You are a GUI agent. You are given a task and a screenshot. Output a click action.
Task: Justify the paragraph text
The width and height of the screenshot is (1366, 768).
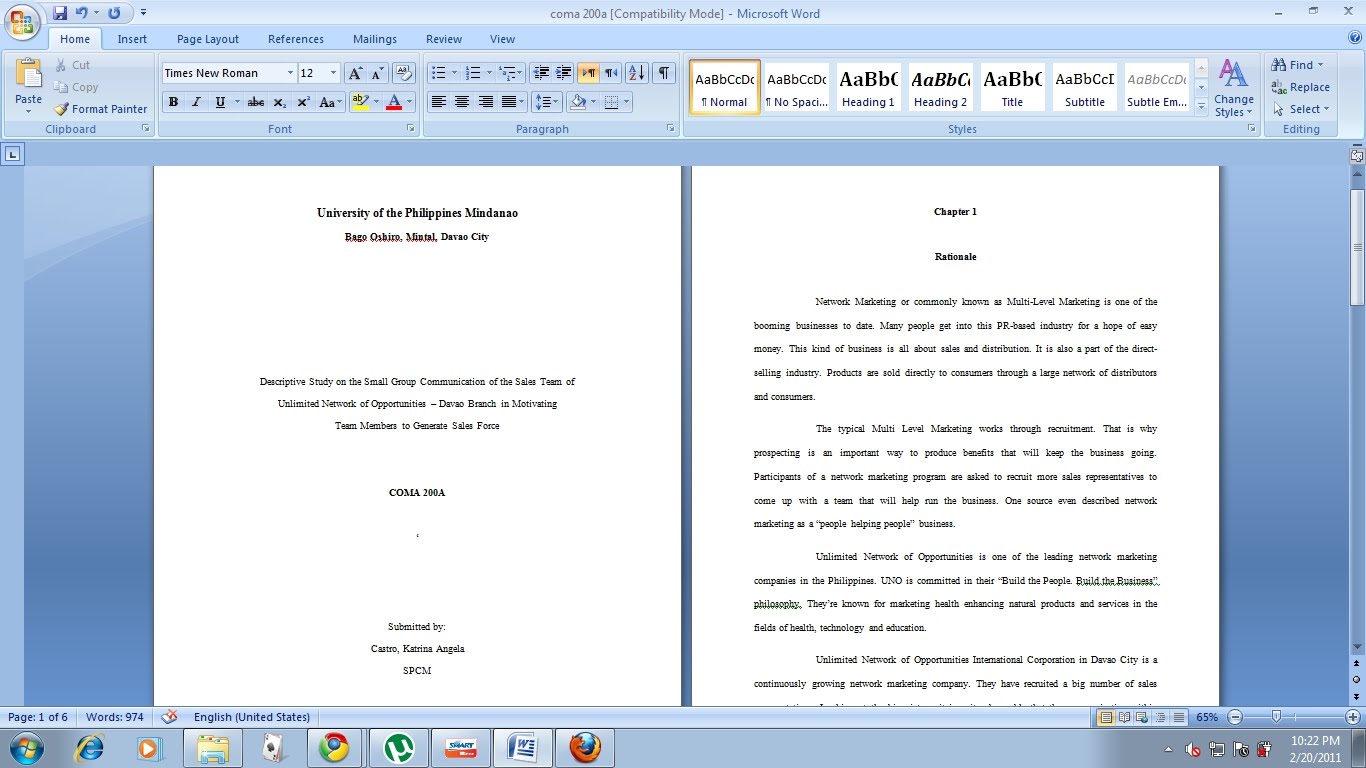coord(509,102)
